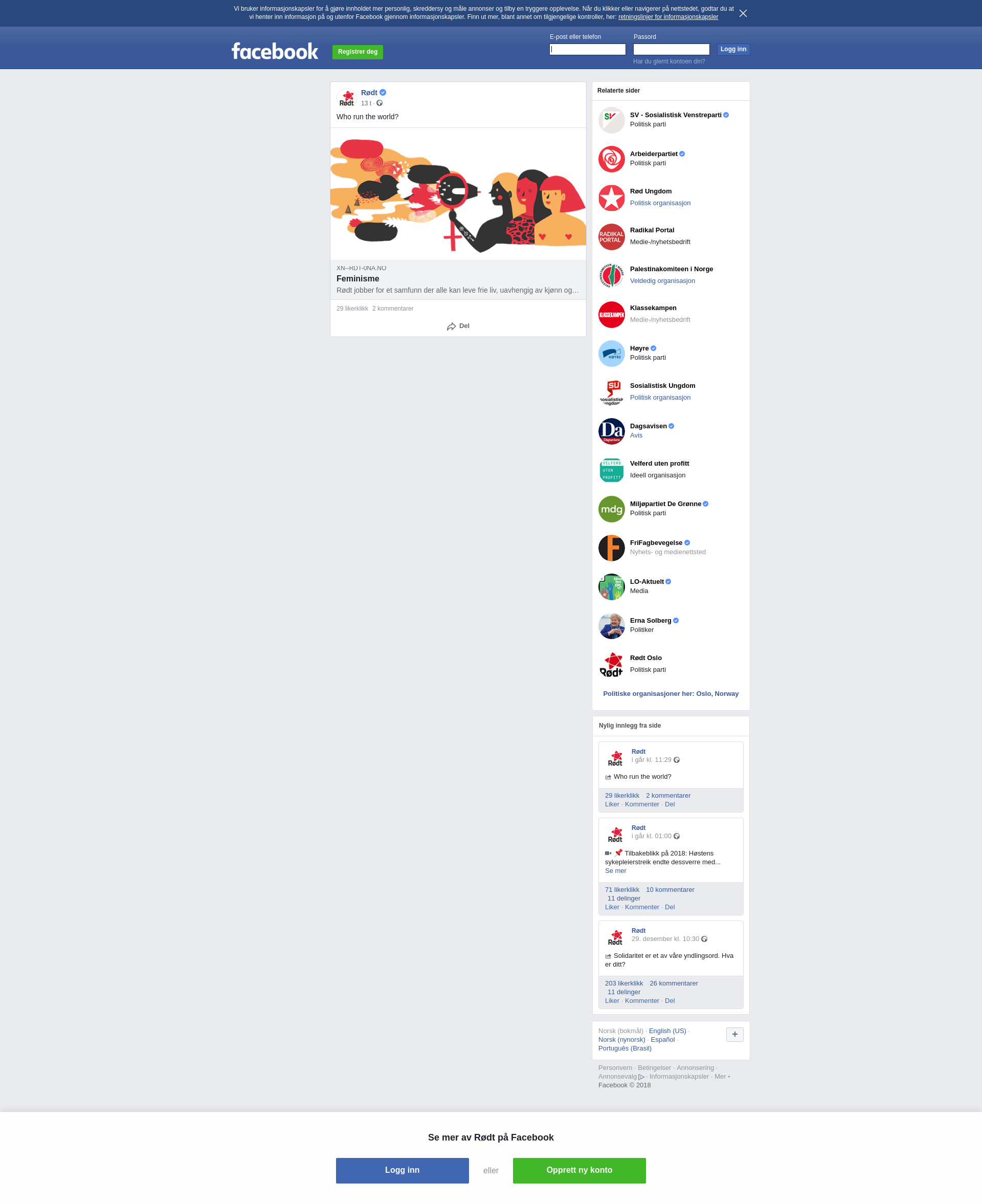
Task: Close the cookie notice banner
Action: point(743,13)
